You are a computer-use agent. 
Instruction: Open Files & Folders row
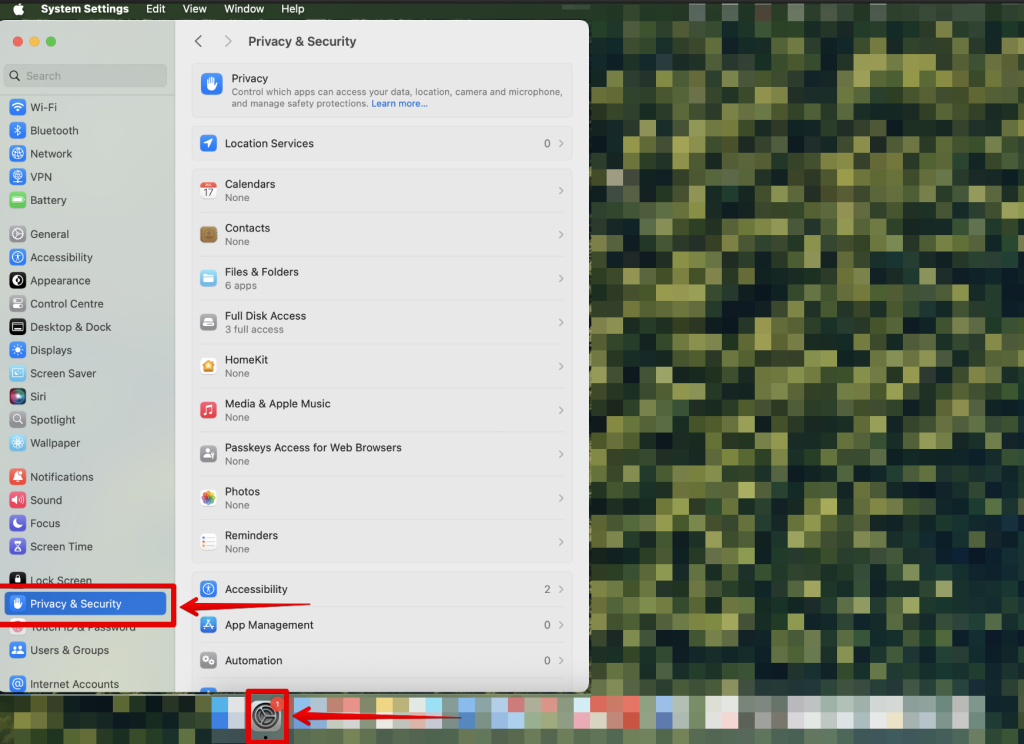tap(382, 278)
